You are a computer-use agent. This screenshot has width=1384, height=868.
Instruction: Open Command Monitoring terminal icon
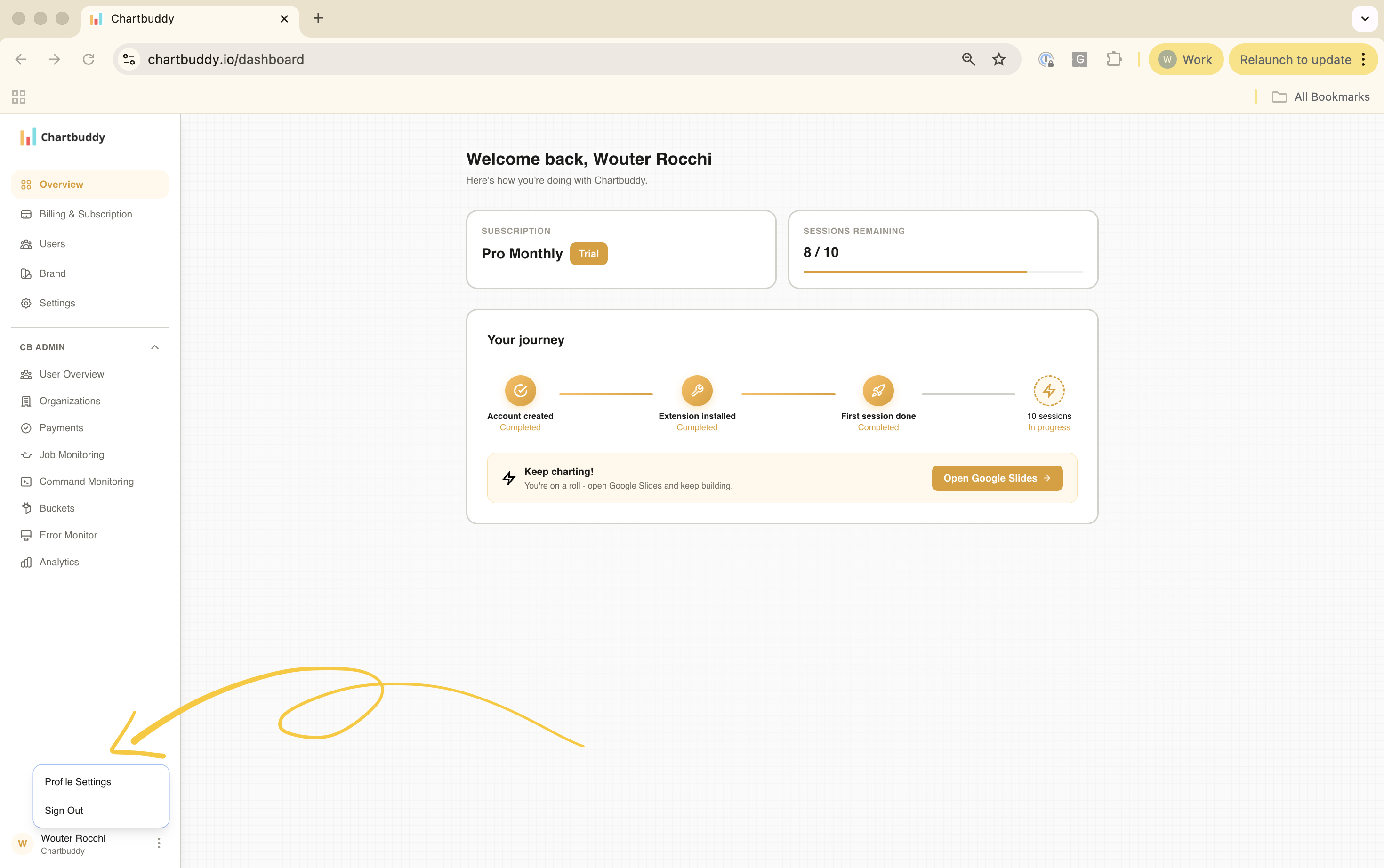click(26, 481)
